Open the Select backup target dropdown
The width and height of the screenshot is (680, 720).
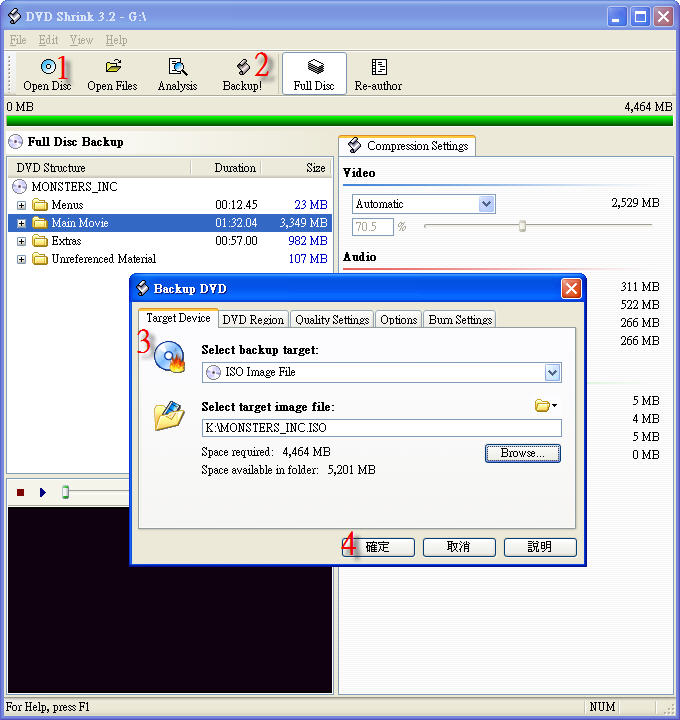pyautogui.click(x=552, y=372)
